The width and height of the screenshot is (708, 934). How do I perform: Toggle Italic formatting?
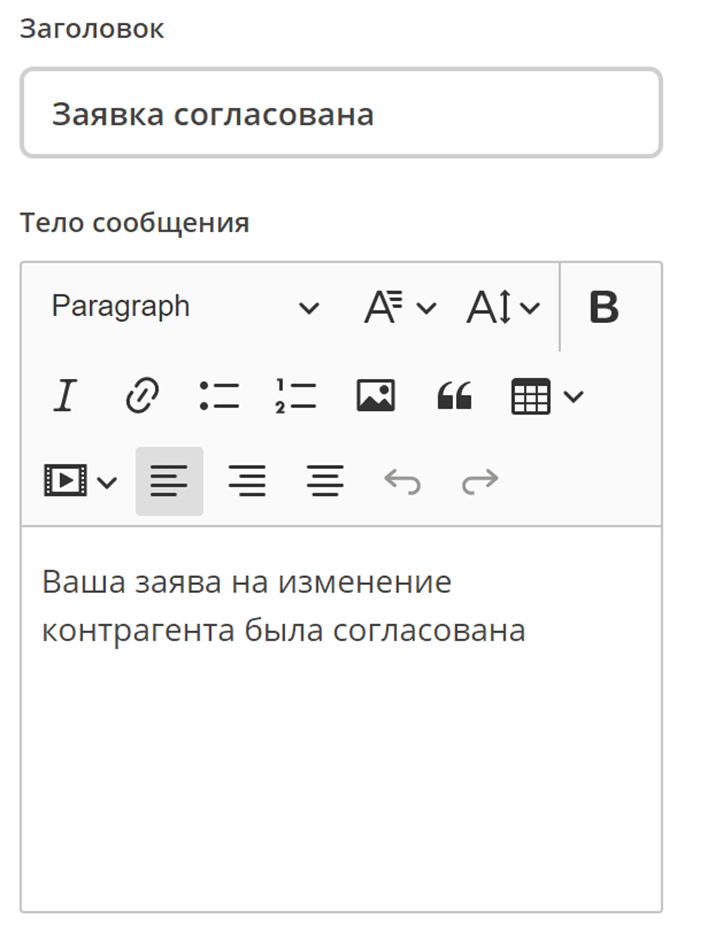point(65,395)
